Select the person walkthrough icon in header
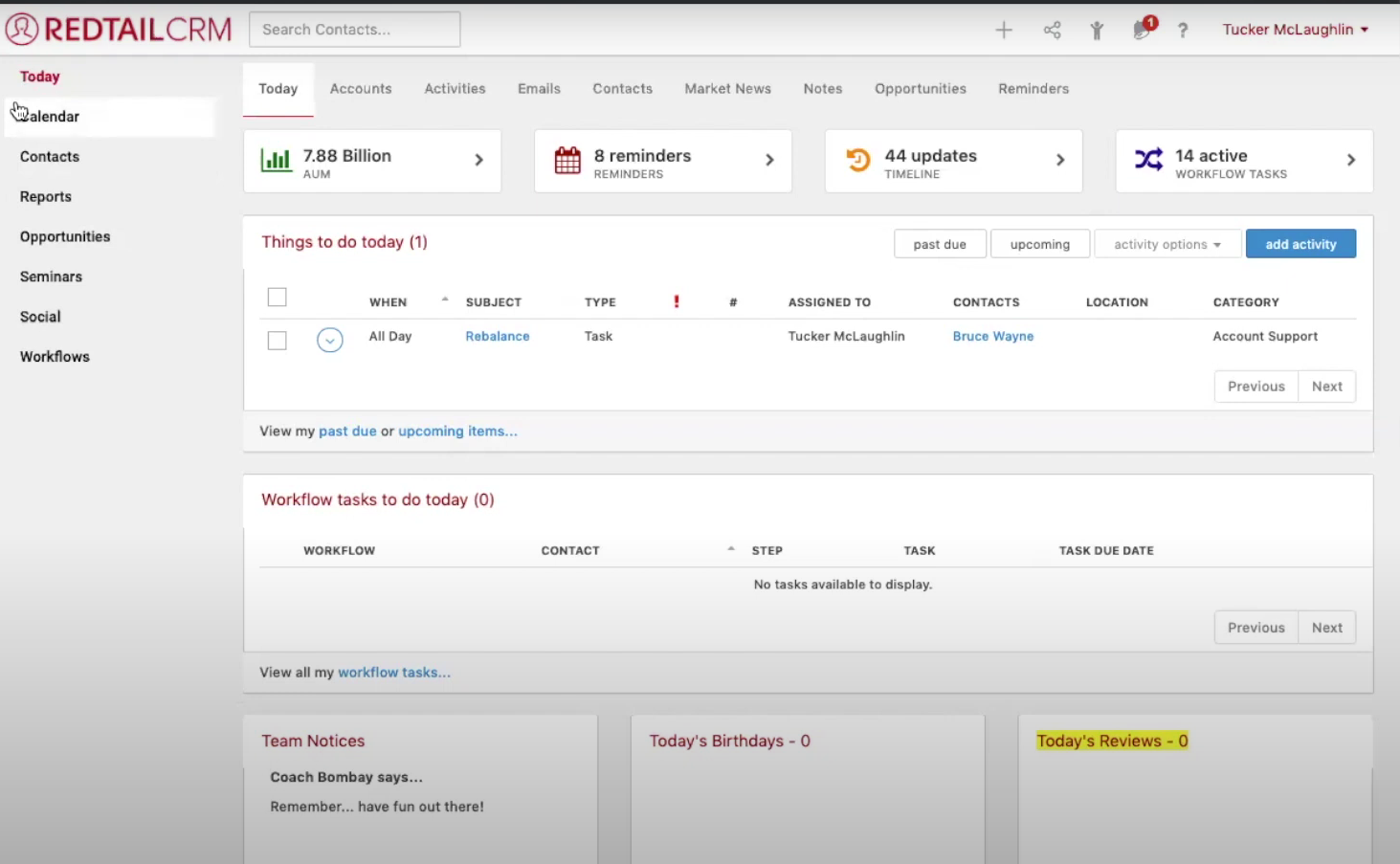Viewport: 1400px width, 864px height. (1097, 30)
